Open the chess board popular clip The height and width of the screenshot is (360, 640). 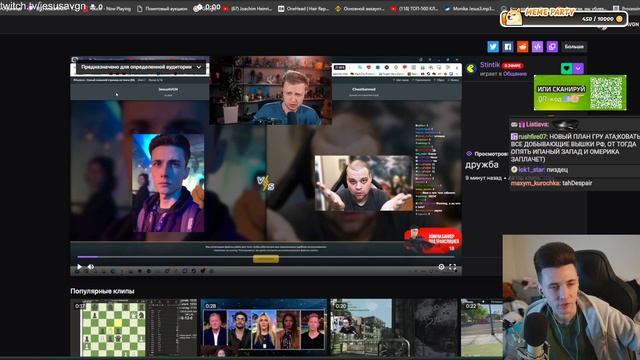(133, 328)
